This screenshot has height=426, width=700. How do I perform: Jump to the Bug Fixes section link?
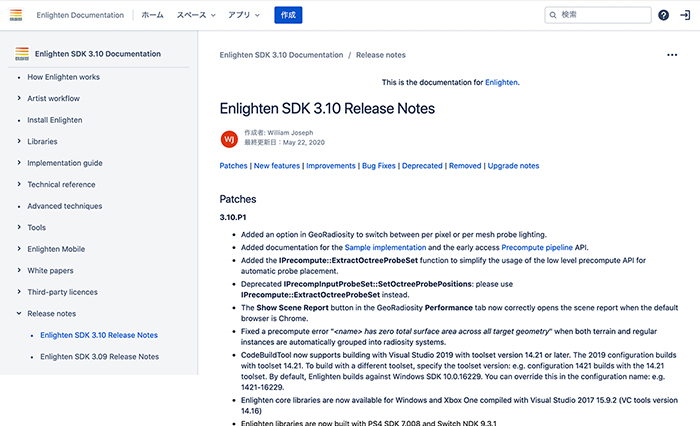tap(378, 166)
